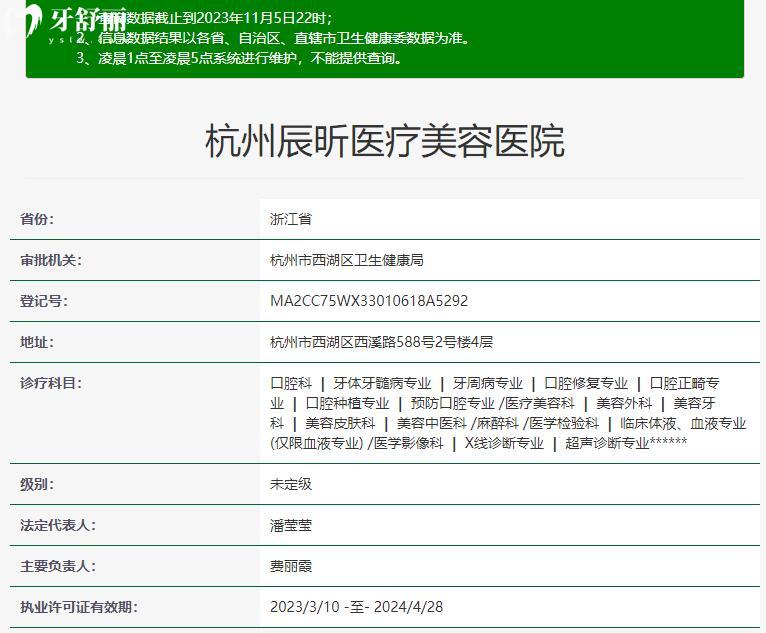This screenshot has height=633, width=766.
Task: Click the validity period 2023/3/10 -至- 2024/4/28
Action: point(357,607)
